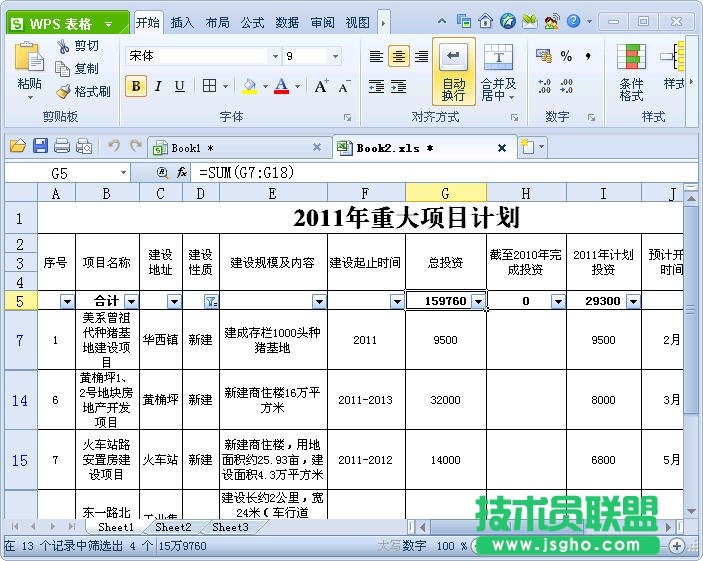
Task: Open filter dropdown beside 29300
Action: tap(633, 301)
